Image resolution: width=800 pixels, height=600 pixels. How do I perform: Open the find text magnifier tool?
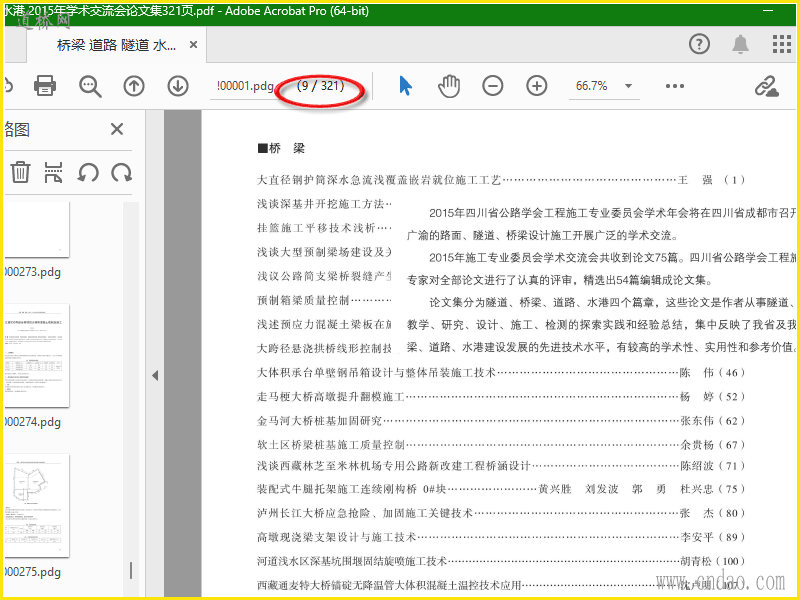(x=90, y=86)
